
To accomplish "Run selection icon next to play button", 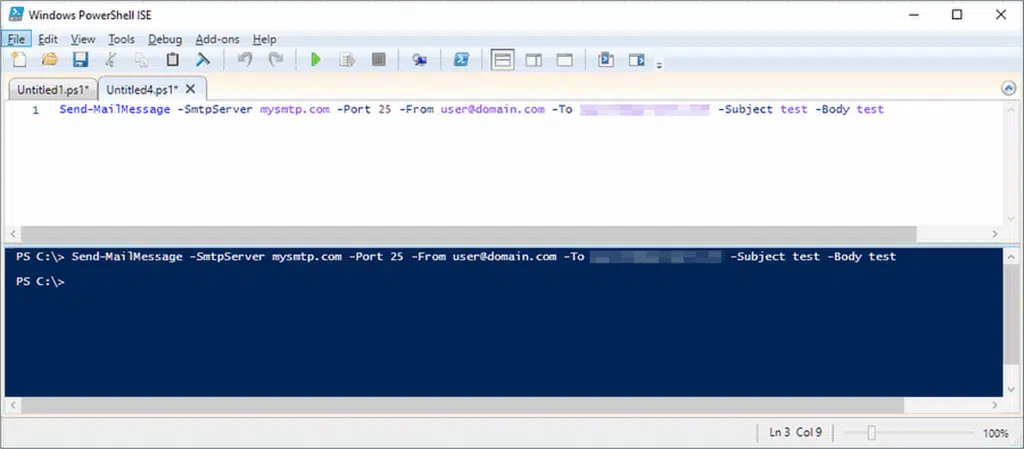I will (x=347, y=60).
